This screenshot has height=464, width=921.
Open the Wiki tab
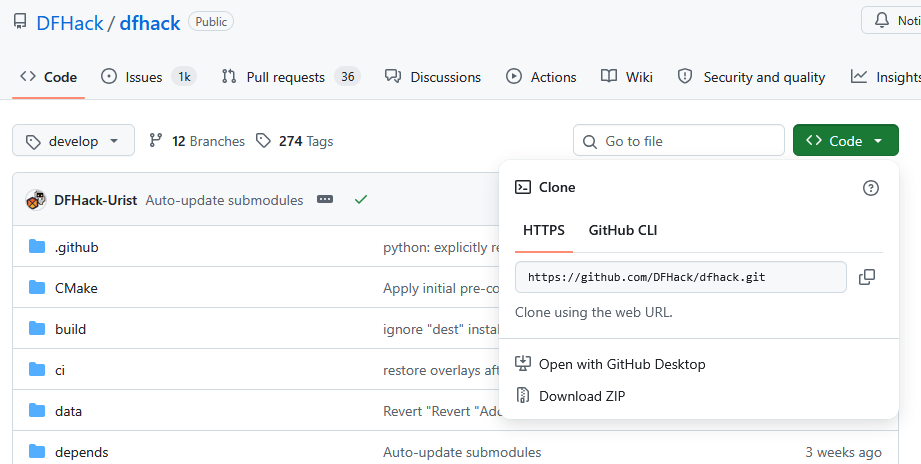pos(627,77)
